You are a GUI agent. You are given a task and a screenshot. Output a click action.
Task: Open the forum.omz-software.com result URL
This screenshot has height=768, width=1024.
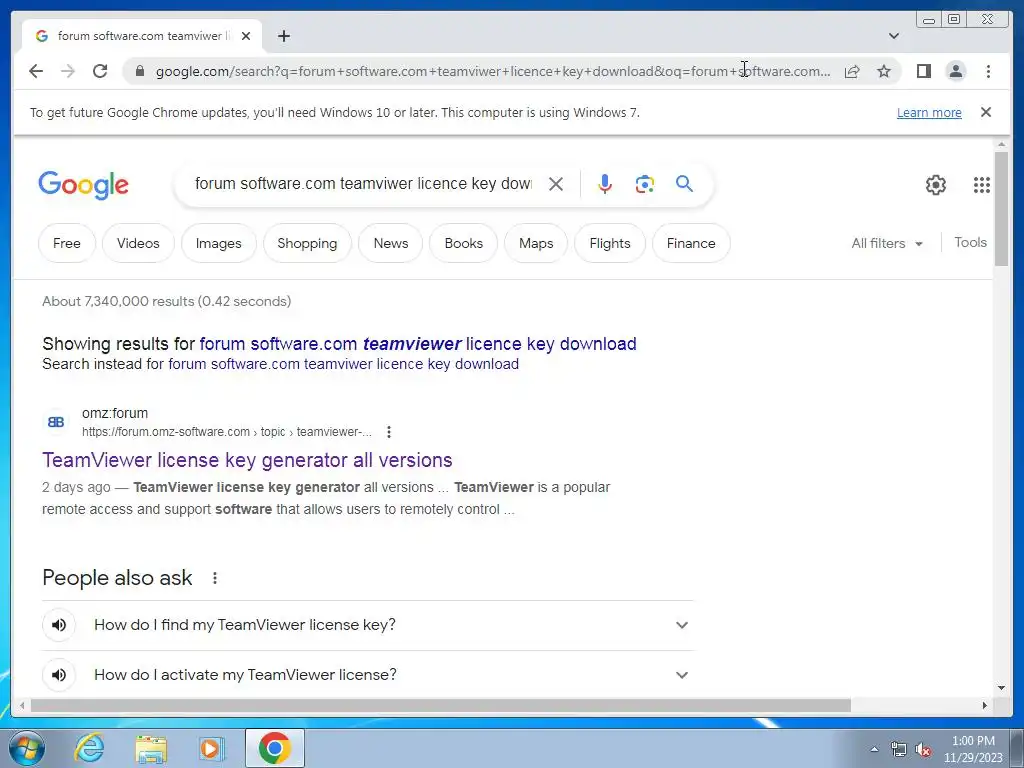click(x=227, y=432)
